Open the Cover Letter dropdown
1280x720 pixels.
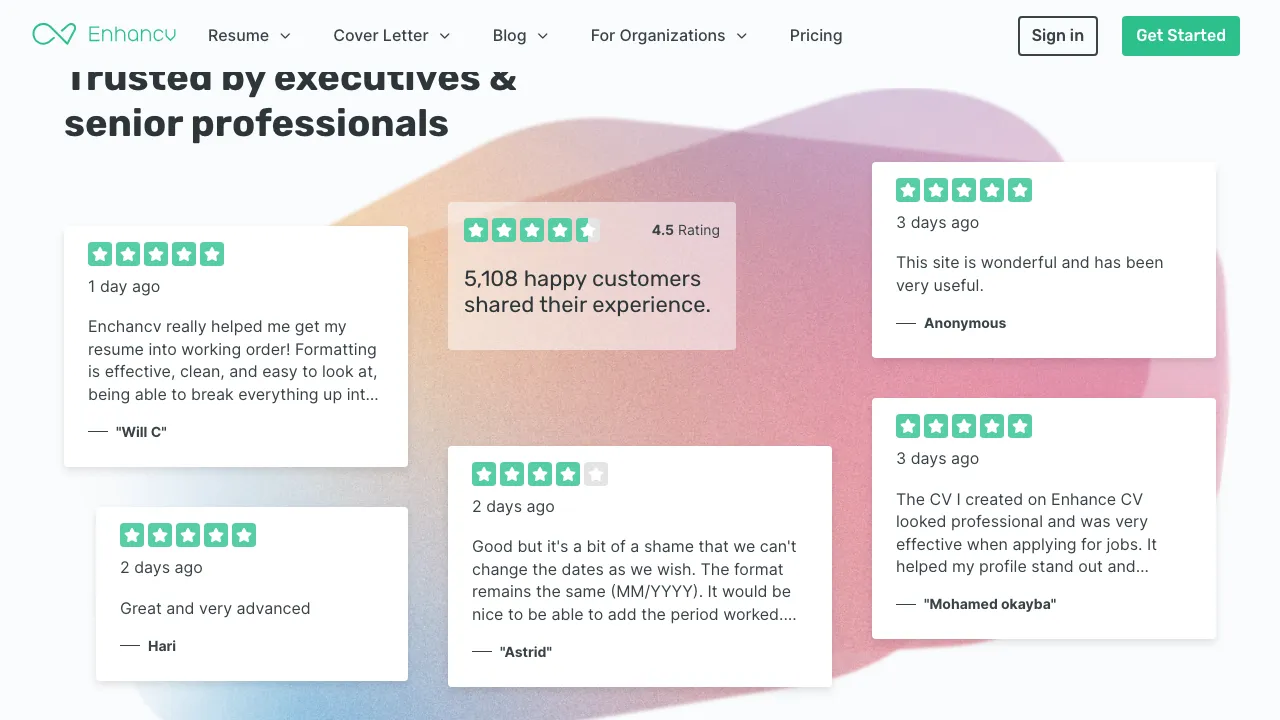(391, 36)
